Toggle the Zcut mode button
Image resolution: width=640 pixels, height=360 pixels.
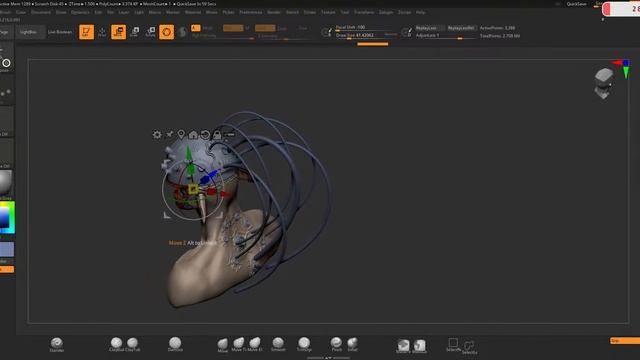tap(302, 28)
